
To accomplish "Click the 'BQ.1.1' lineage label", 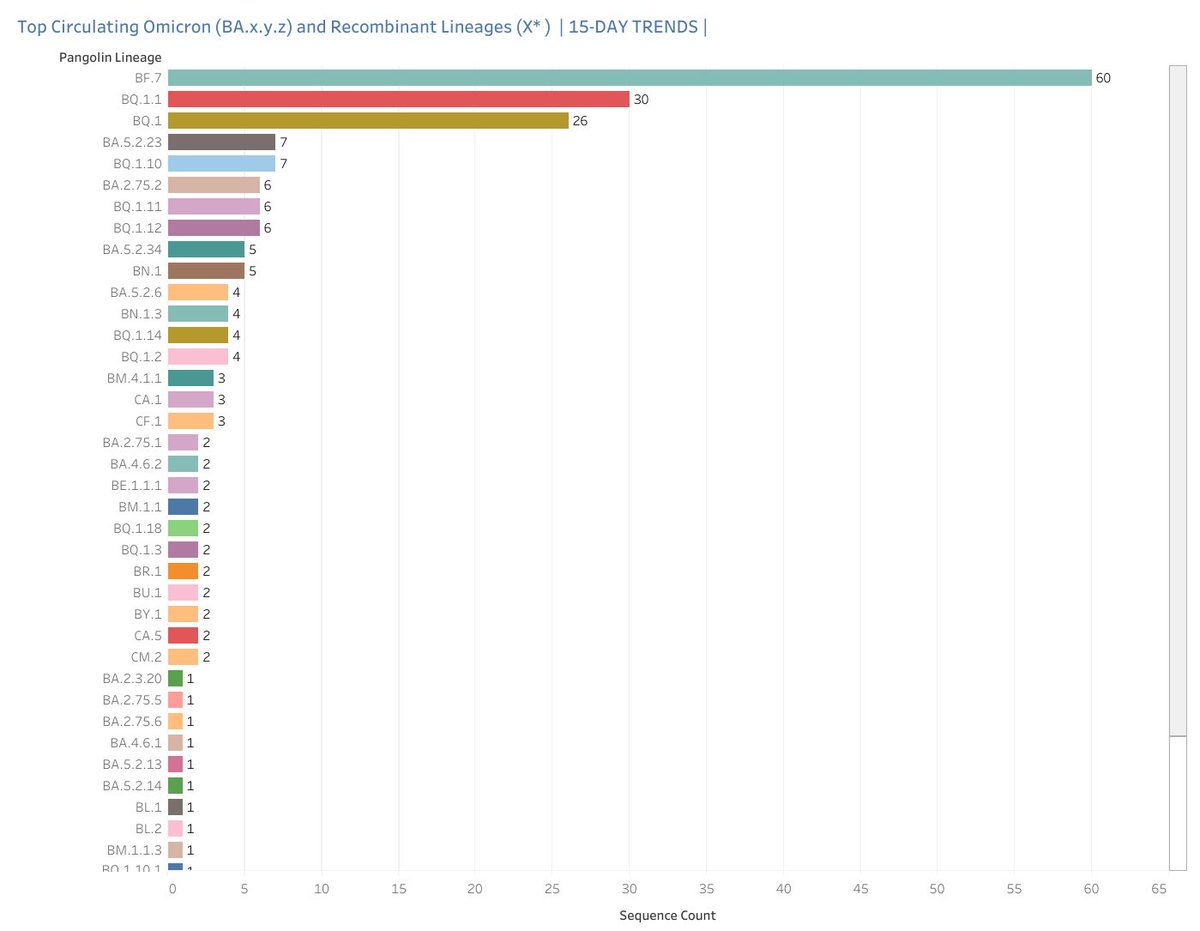I will point(140,99).
